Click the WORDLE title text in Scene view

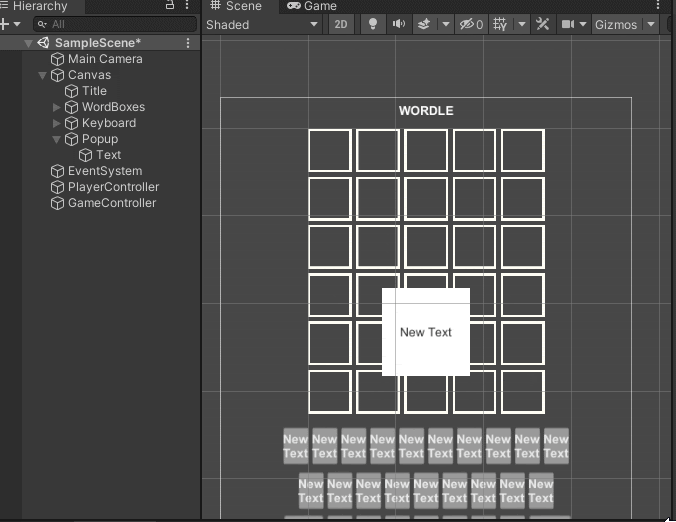426,111
